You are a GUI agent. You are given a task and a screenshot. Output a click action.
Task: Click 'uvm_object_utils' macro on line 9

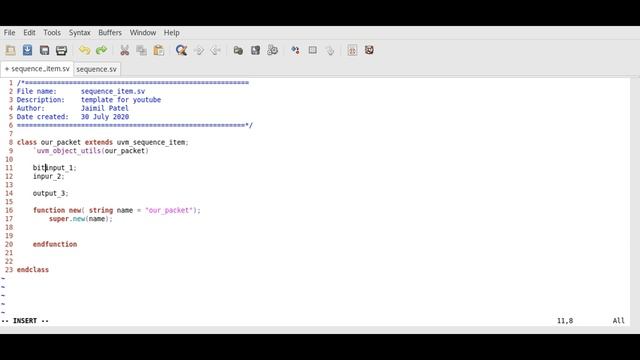tap(69, 151)
